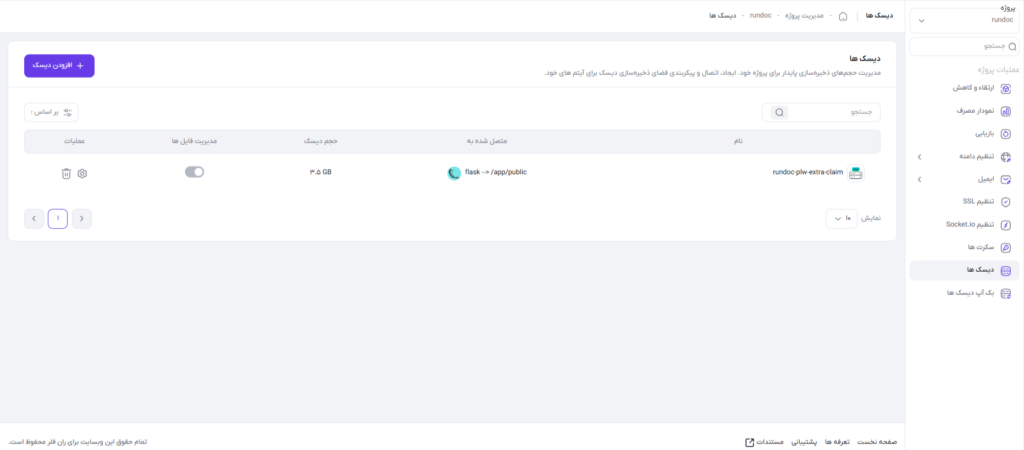Expand the تنظیم دامنه sidebar item
The image size is (1024, 450).
(919, 157)
